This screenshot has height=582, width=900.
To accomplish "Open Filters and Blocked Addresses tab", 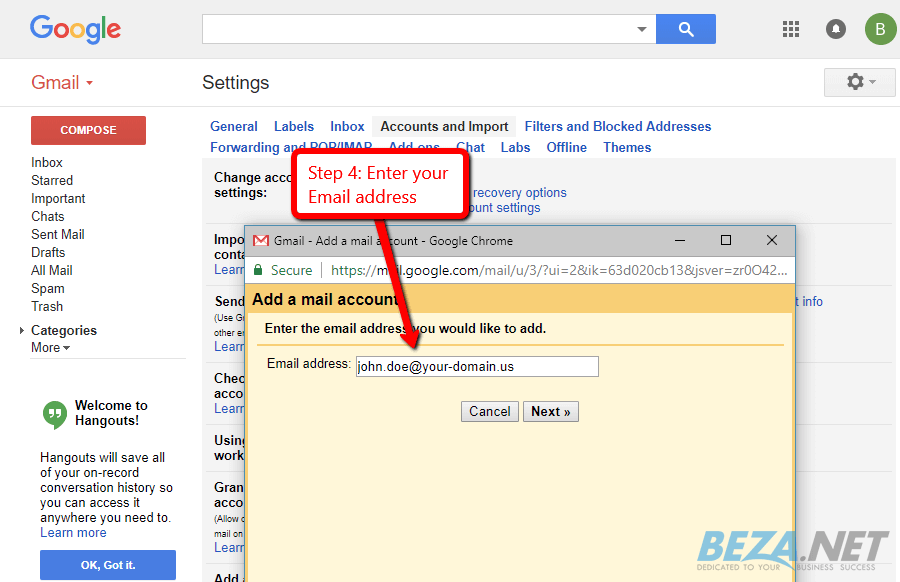I will click(618, 126).
